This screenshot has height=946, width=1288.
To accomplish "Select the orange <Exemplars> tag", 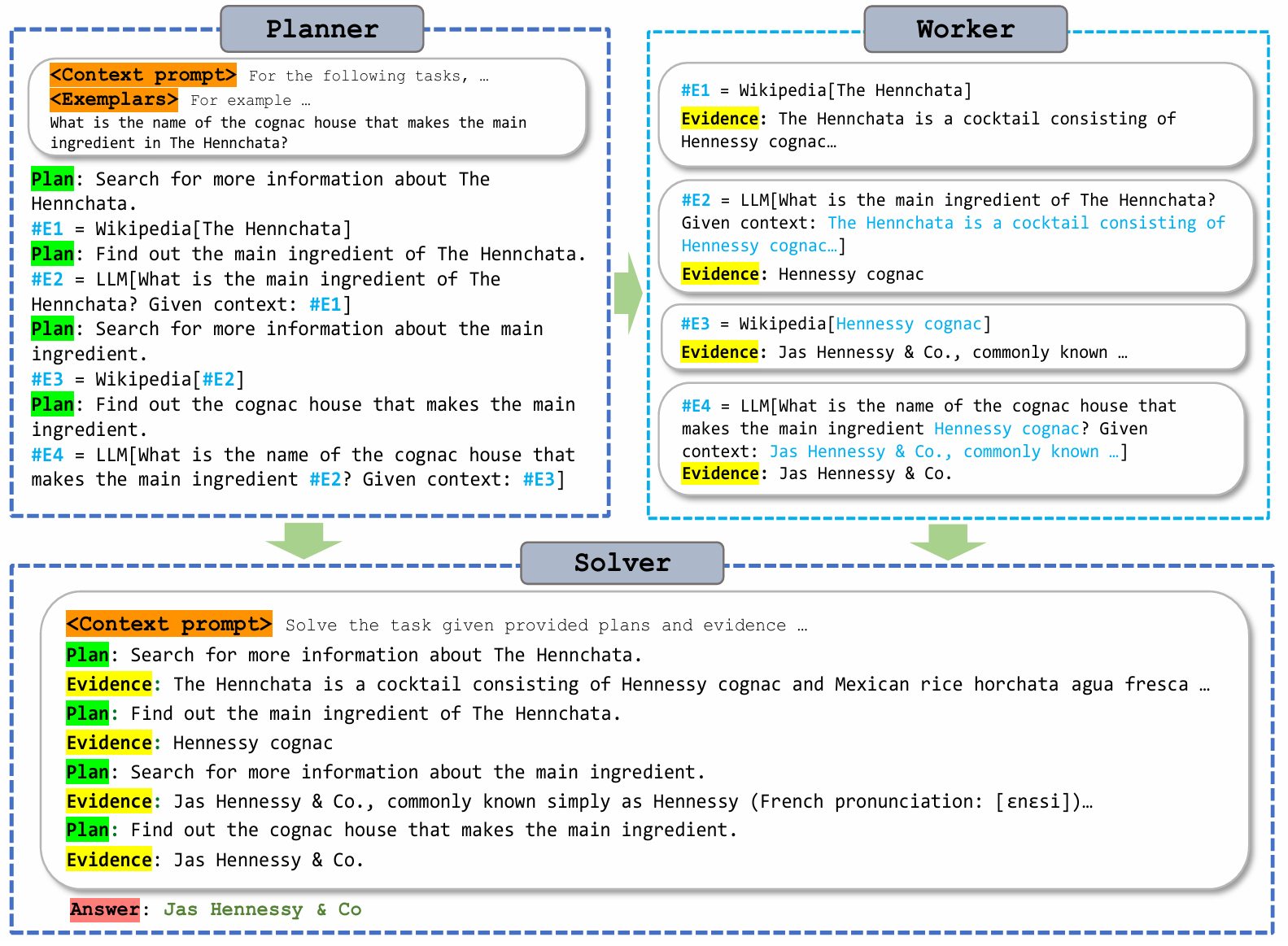I will 114,99.
